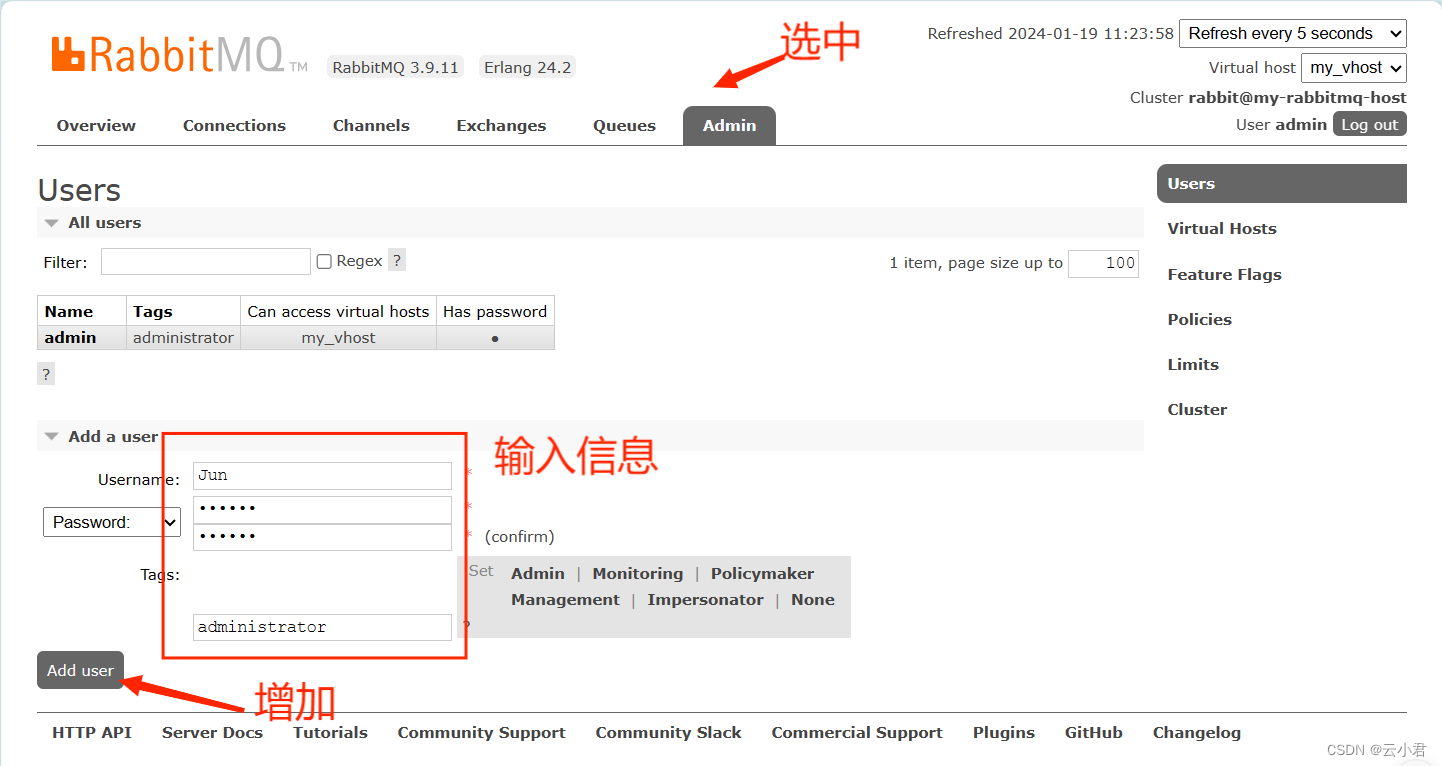This screenshot has height=766, width=1442.
Task: Open Policies in the sidebar
Action: (1199, 319)
